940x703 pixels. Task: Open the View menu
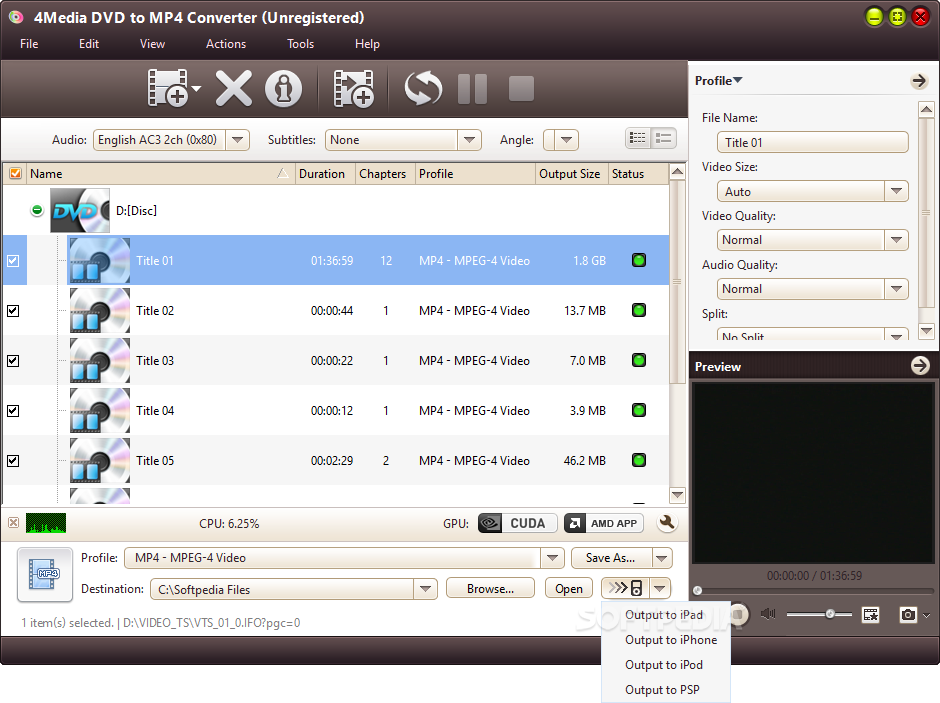(x=152, y=44)
